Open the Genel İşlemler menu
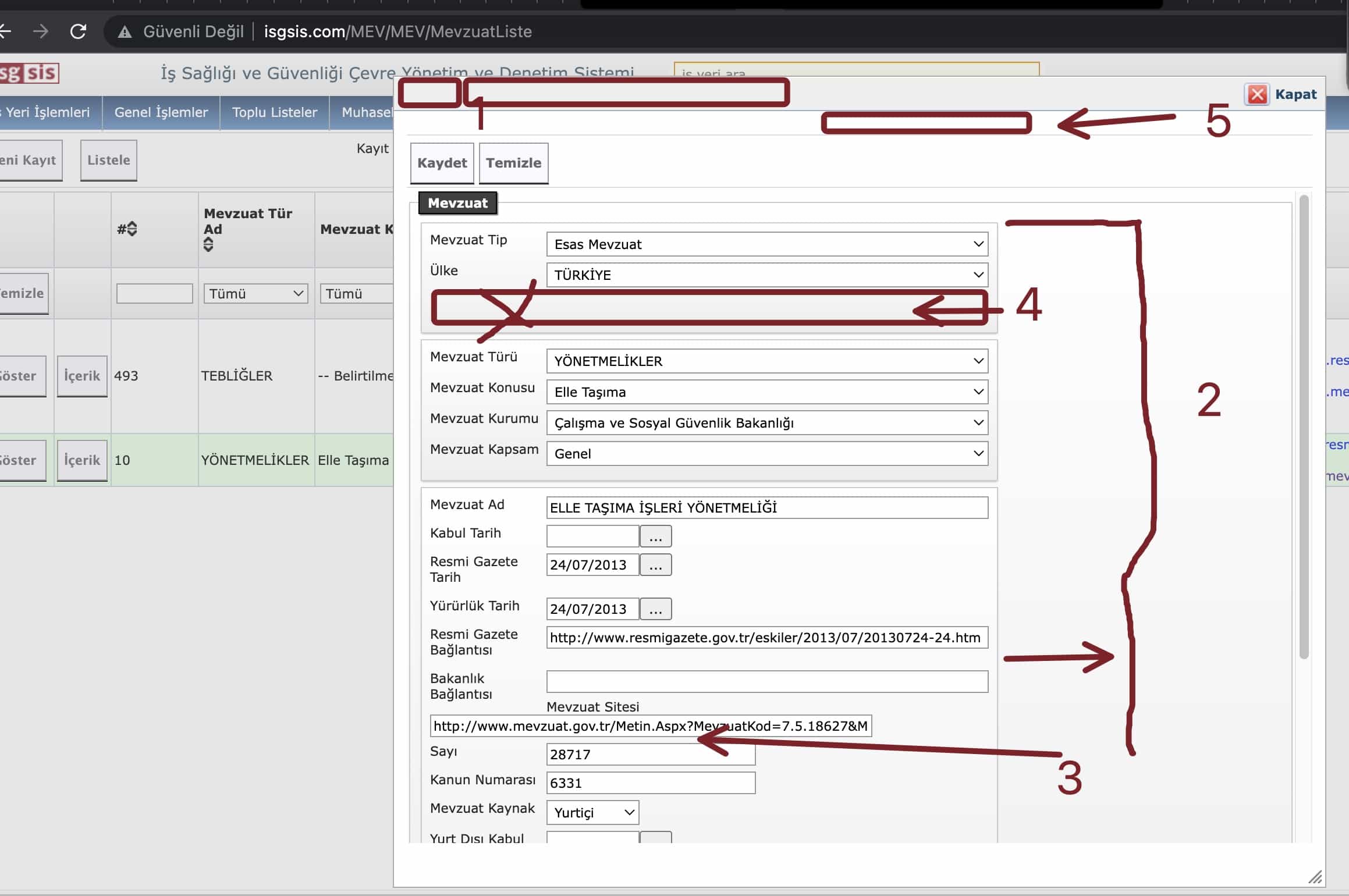 161,112
